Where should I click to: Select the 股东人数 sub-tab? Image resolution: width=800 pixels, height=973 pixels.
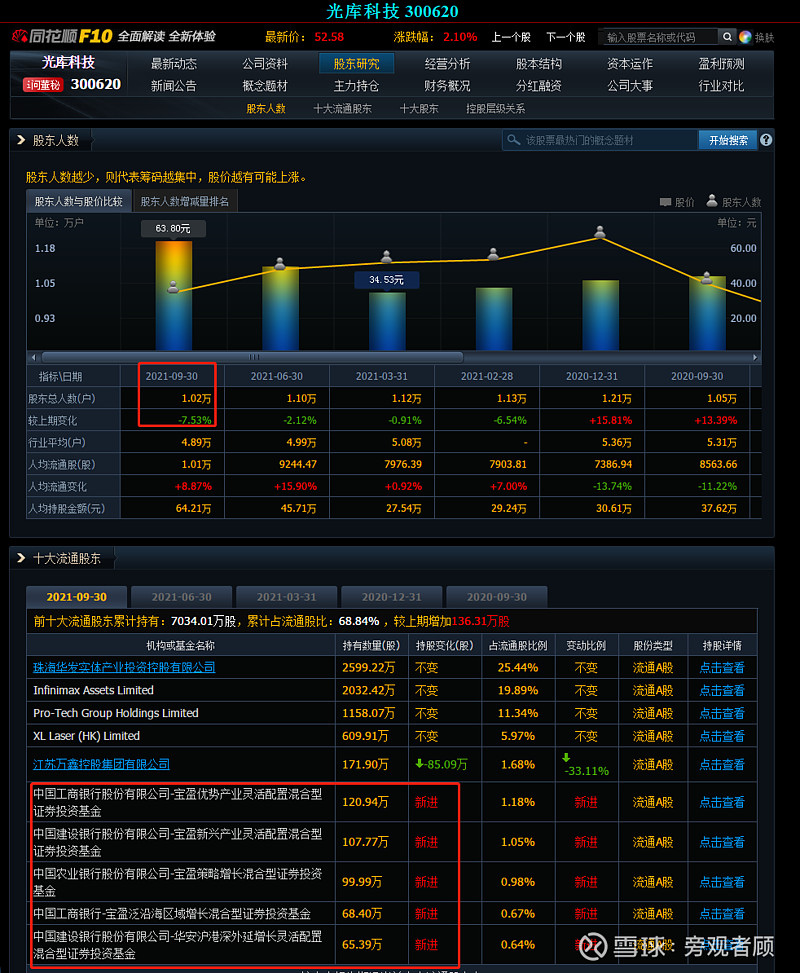click(x=266, y=109)
